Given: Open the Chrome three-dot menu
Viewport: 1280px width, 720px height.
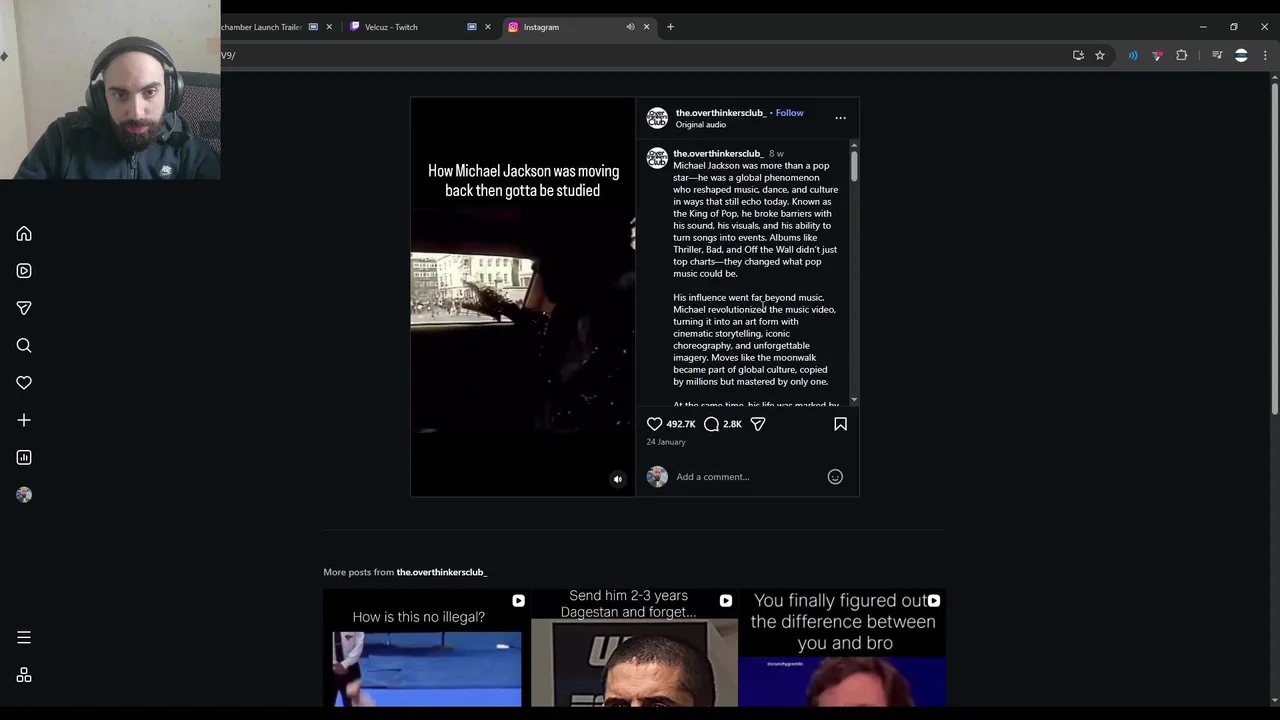Looking at the screenshot, I should pyautogui.click(x=1265, y=55).
